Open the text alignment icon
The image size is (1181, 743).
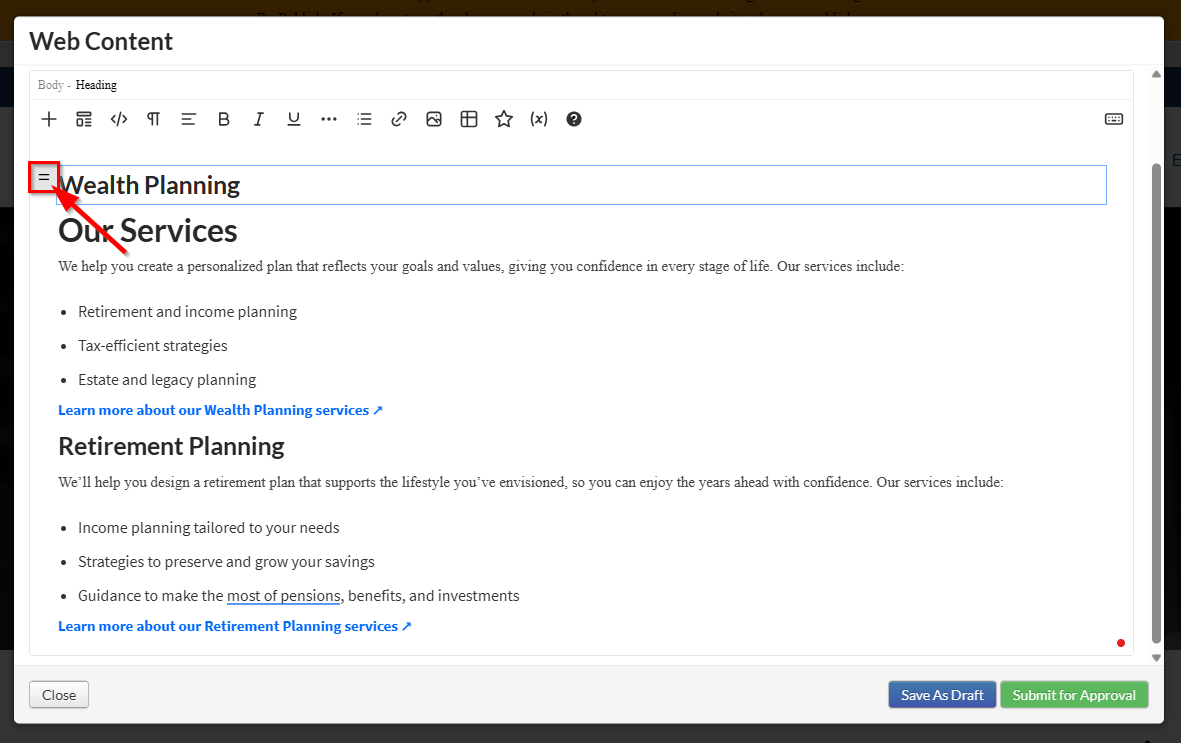(x=188, y=119)
